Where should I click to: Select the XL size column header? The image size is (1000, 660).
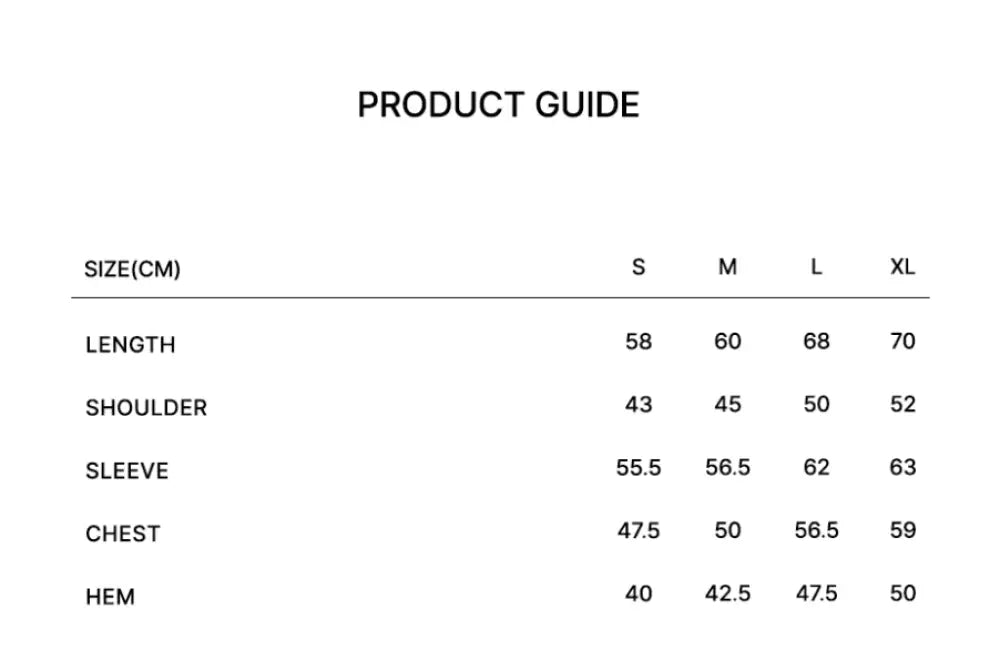(903, 267)
